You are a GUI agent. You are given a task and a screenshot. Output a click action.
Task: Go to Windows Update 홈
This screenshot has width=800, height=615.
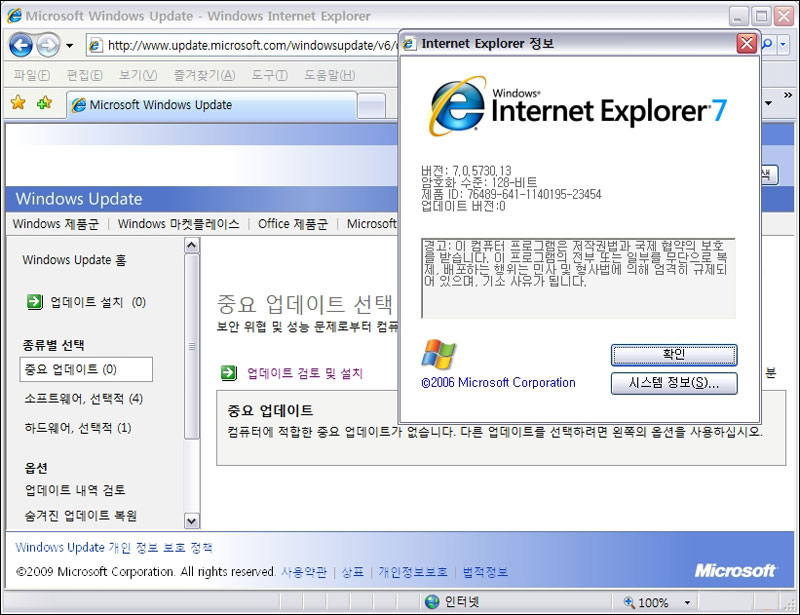point(74,260)
